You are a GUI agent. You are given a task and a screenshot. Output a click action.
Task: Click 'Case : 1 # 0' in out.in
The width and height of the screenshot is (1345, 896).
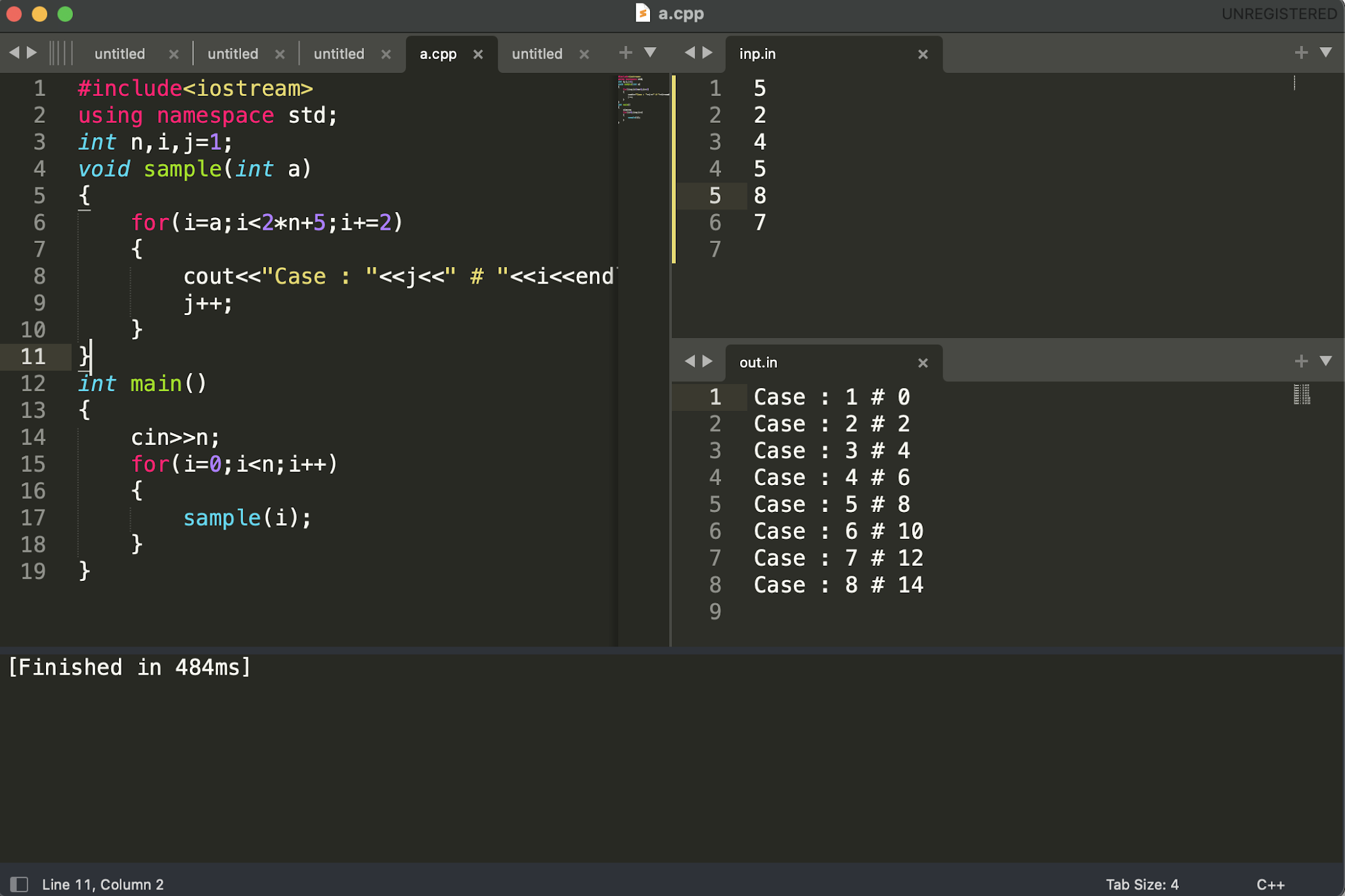pos(831,397)
